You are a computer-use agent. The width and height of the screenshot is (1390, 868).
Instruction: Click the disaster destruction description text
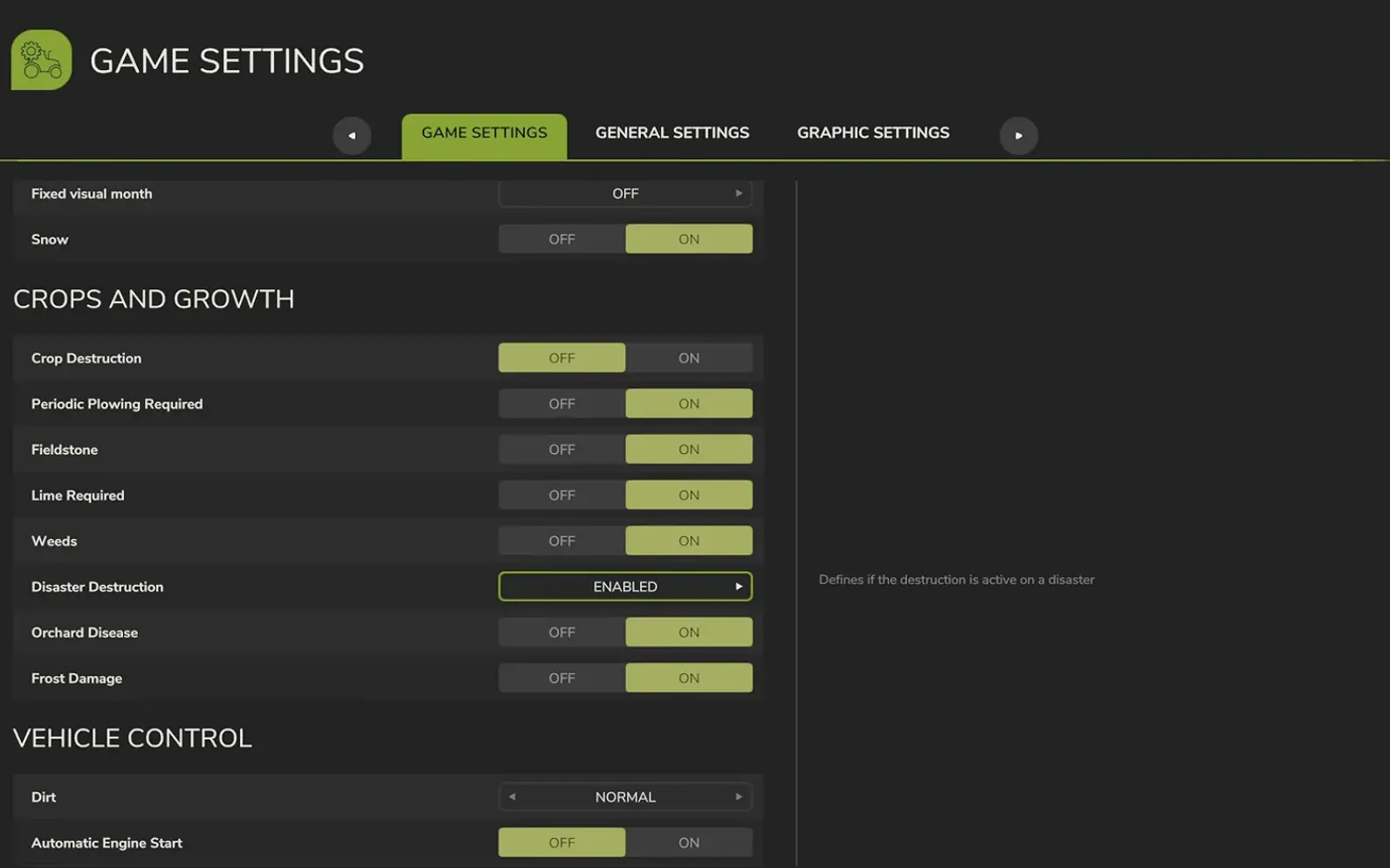(x=956, y=580)
